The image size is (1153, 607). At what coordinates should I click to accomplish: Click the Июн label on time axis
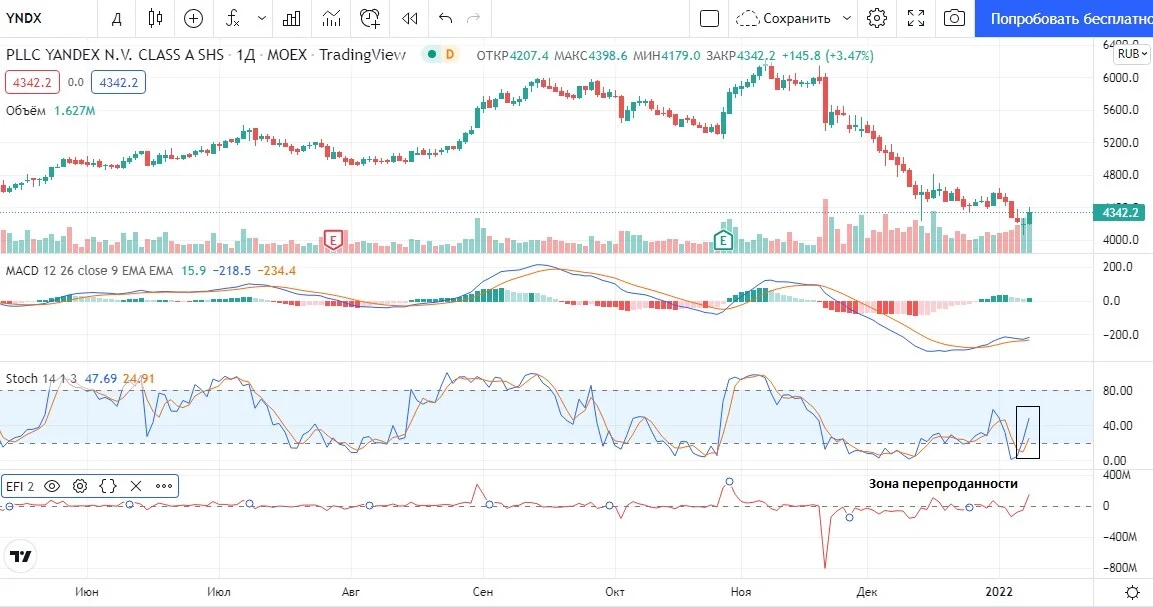(87, 592)
